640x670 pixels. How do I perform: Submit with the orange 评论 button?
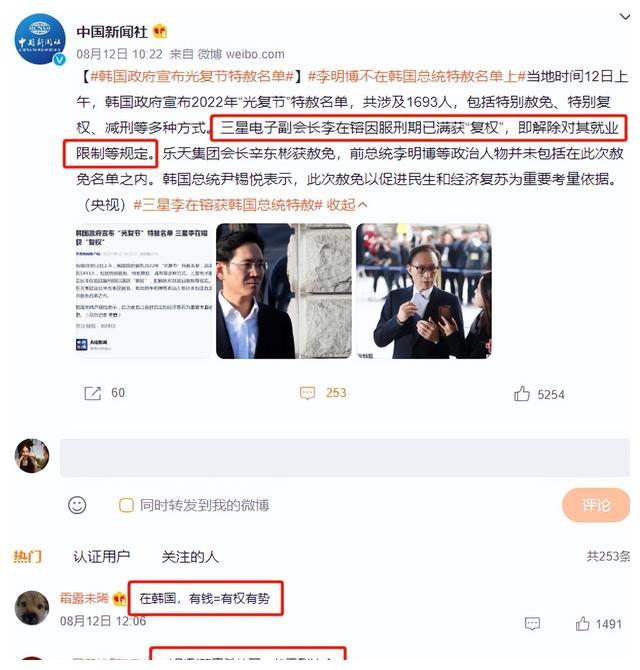click(596, 505)
